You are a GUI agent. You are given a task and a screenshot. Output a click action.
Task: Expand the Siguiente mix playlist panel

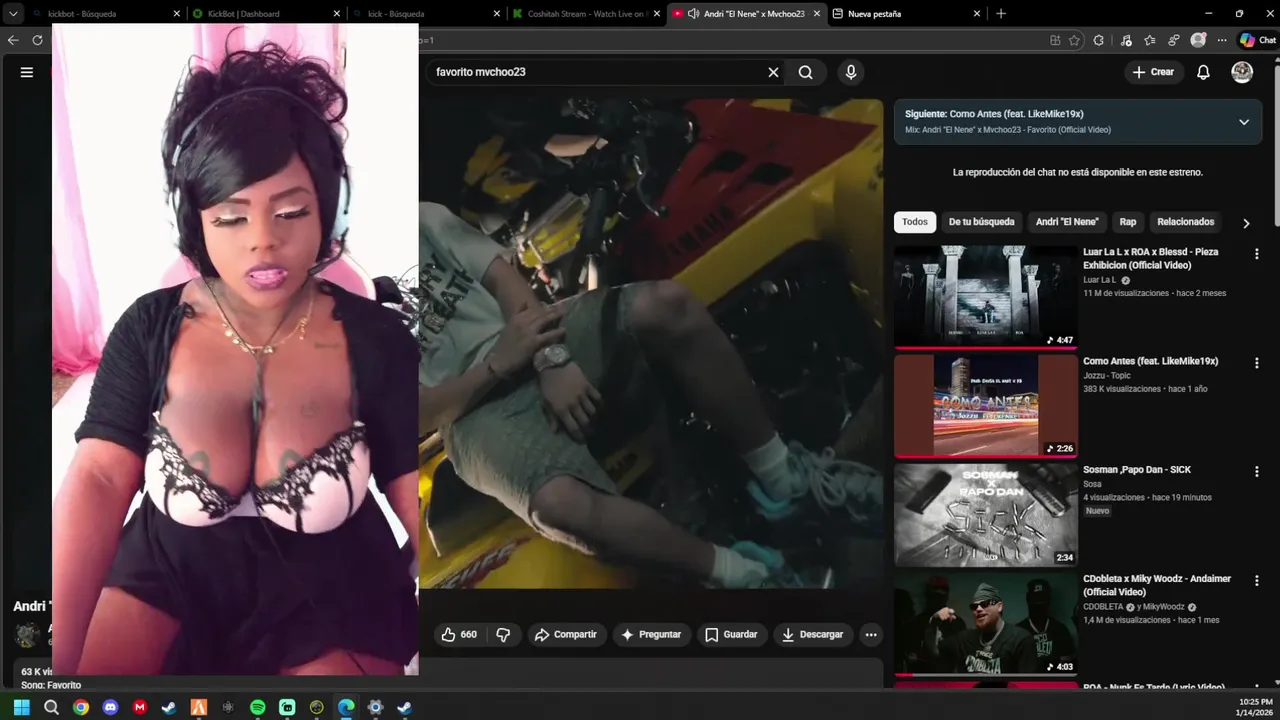(1244, 122)
